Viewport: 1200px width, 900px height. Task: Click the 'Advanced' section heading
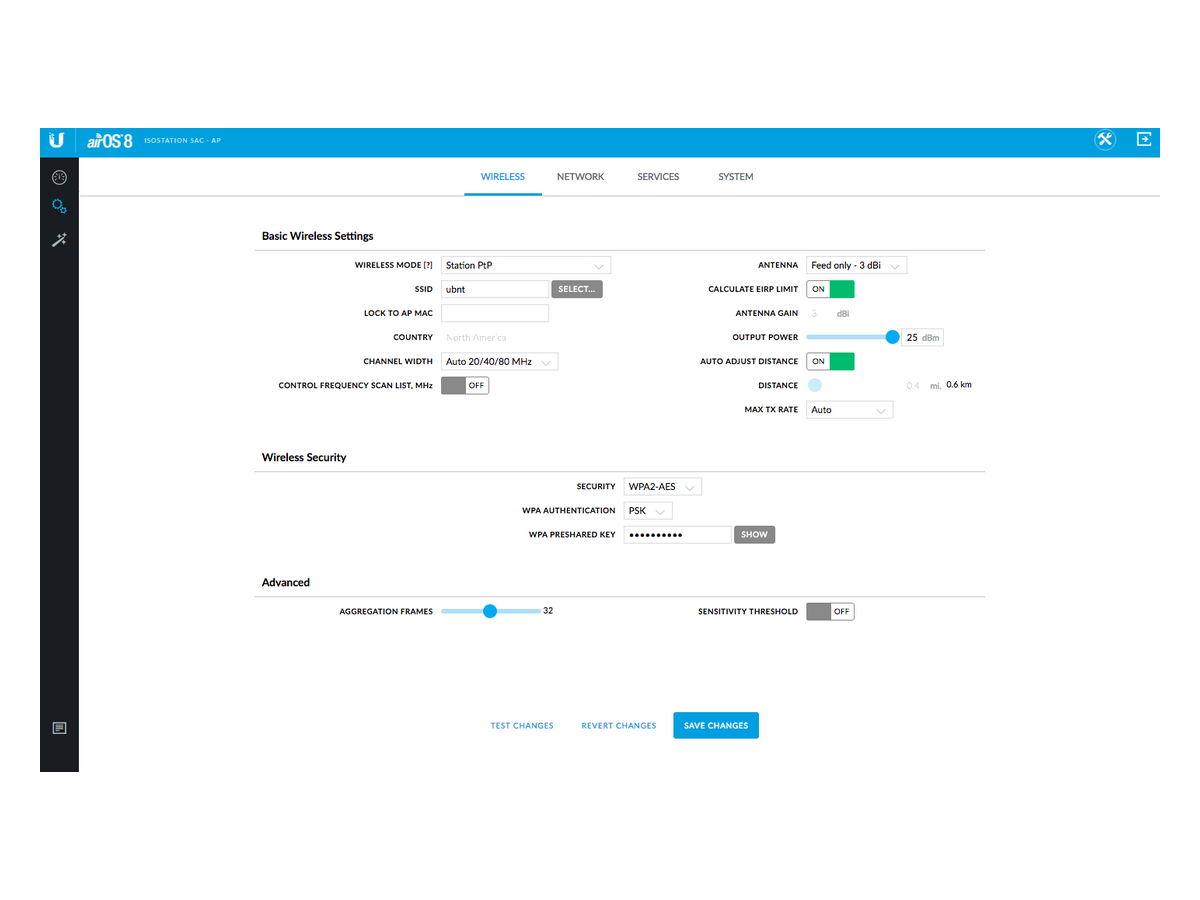click(x=286, y=583)
